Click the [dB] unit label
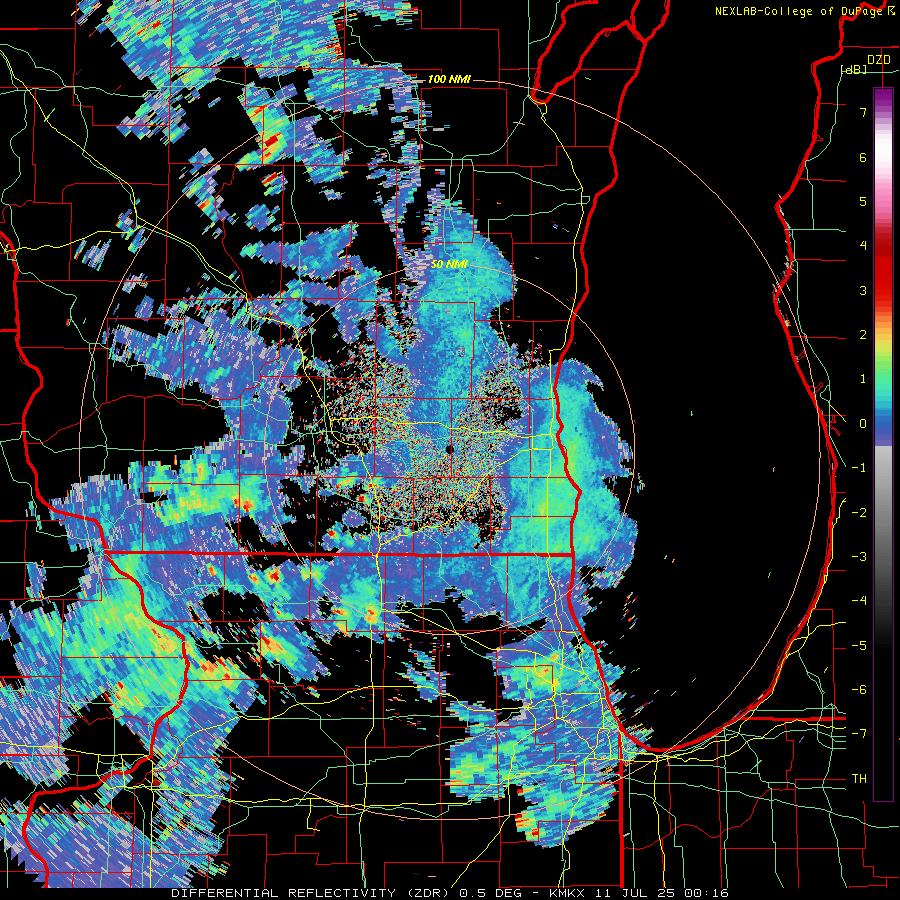900x900 pixels. coord(854,69)
